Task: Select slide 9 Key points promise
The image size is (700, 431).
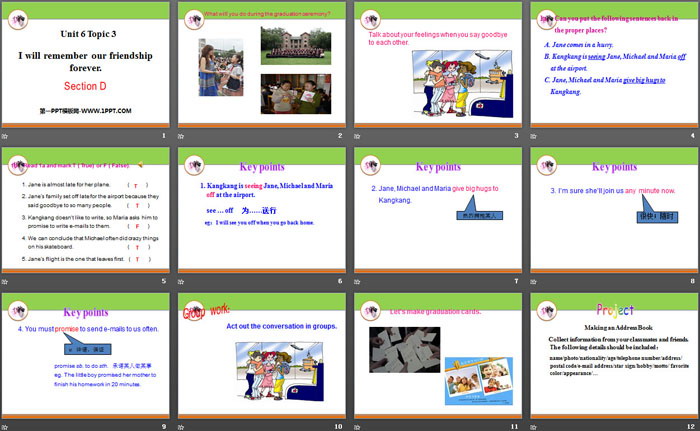Action: (x=86, y=356)
